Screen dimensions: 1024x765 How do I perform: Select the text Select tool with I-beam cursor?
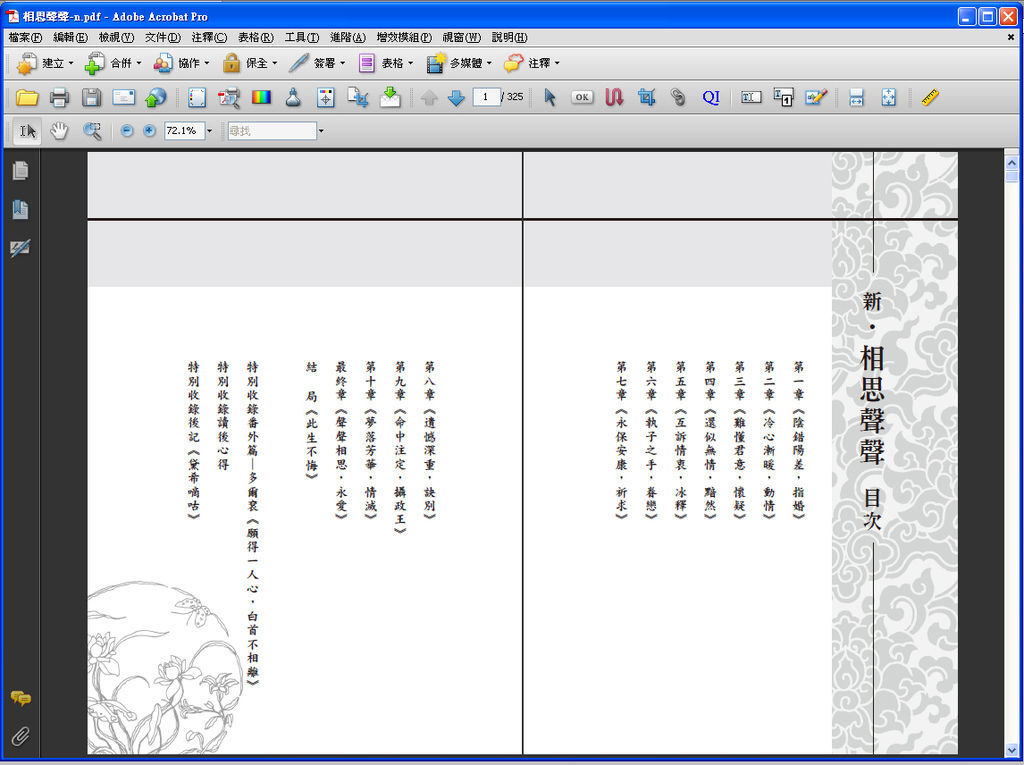point(27,131)
